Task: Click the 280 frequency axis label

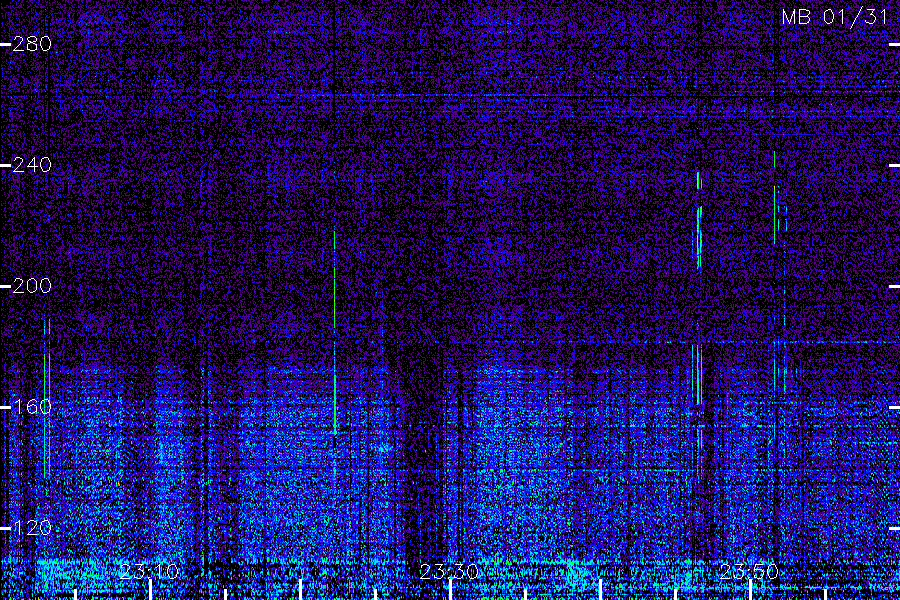Action: coord(32,44)
